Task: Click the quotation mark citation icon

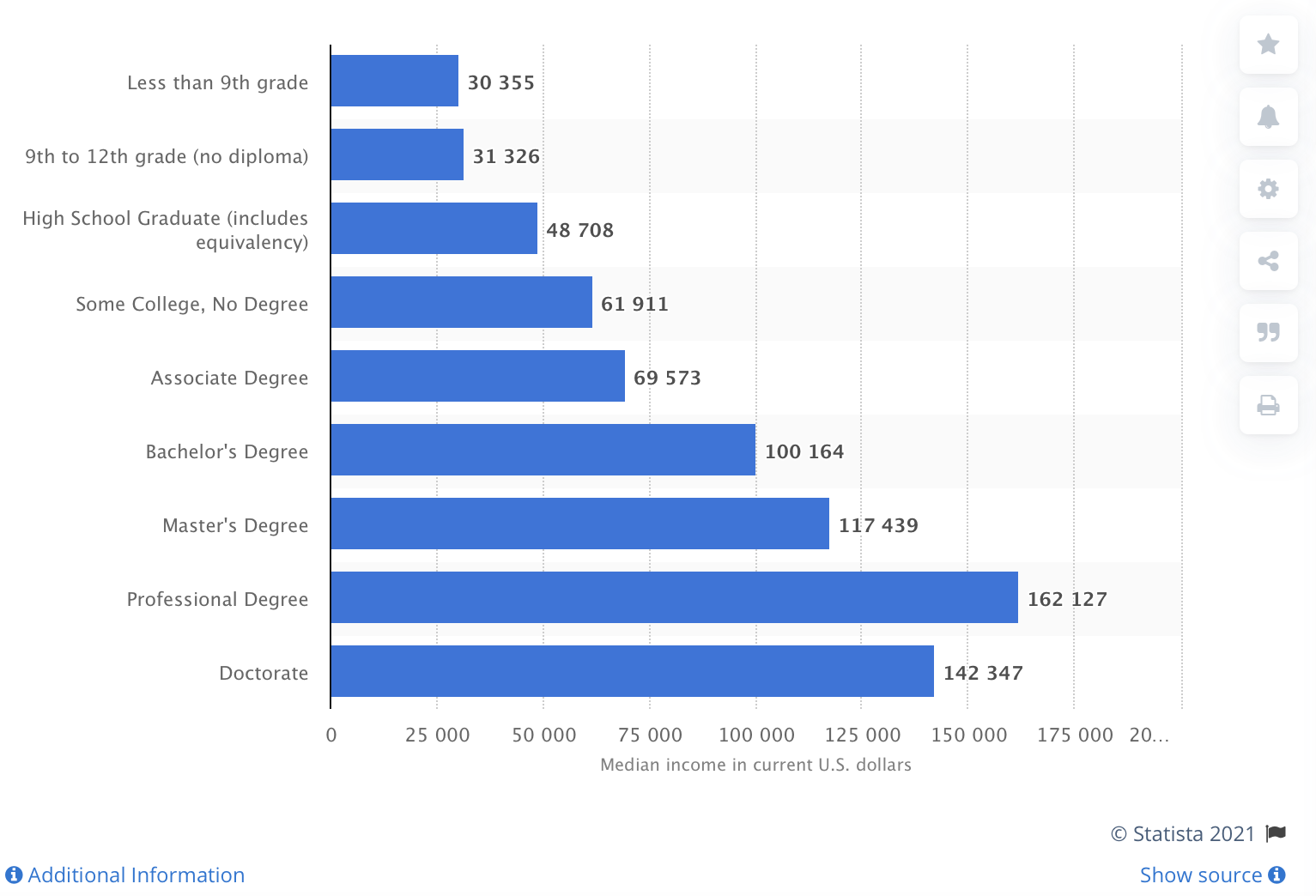Action: click(1268, 332)
